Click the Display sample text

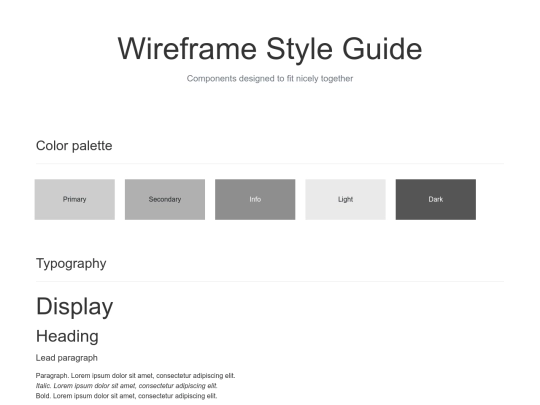[x=74, y=307]
